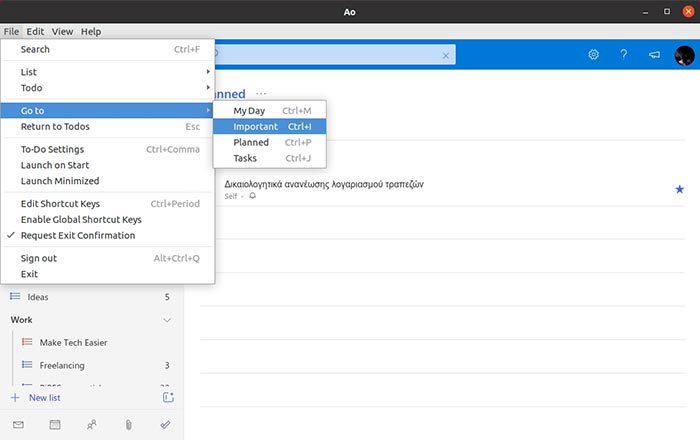Click the megaphone what's new icon
The image size is (700, 440).
pyautogui.click(x=654, y=54)
